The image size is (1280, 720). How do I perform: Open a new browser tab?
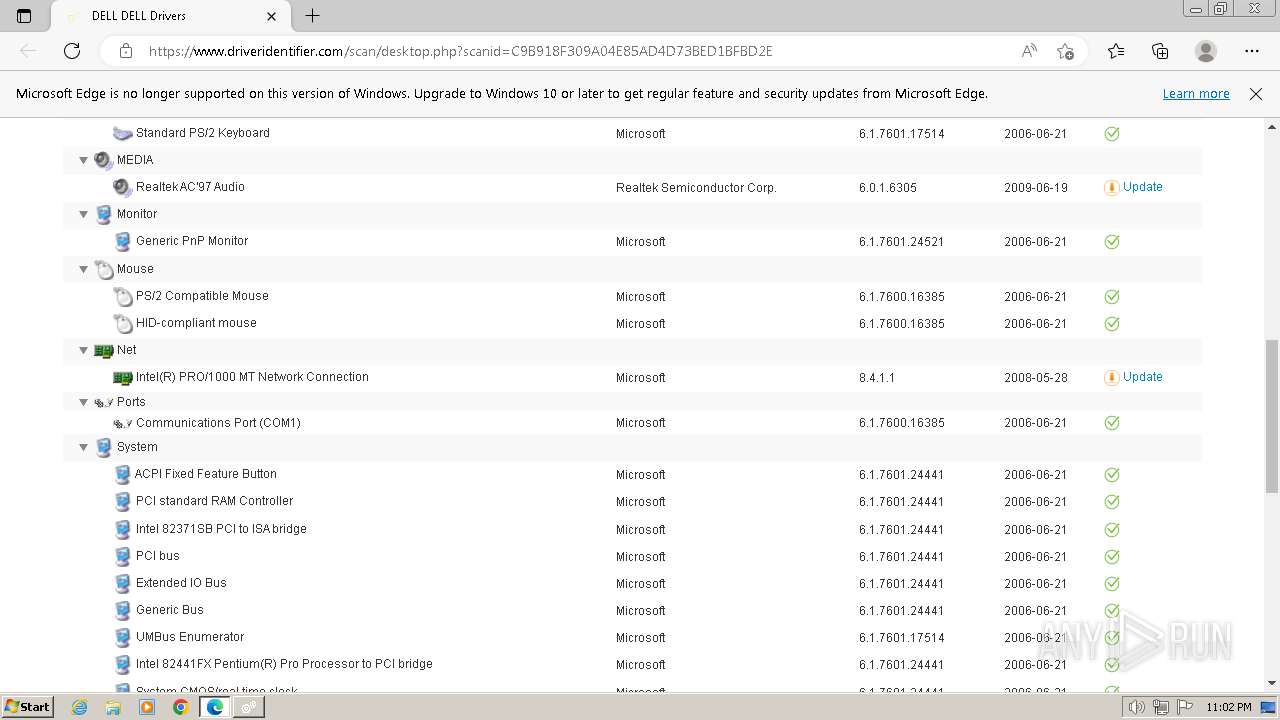click(x=312, y=16)
